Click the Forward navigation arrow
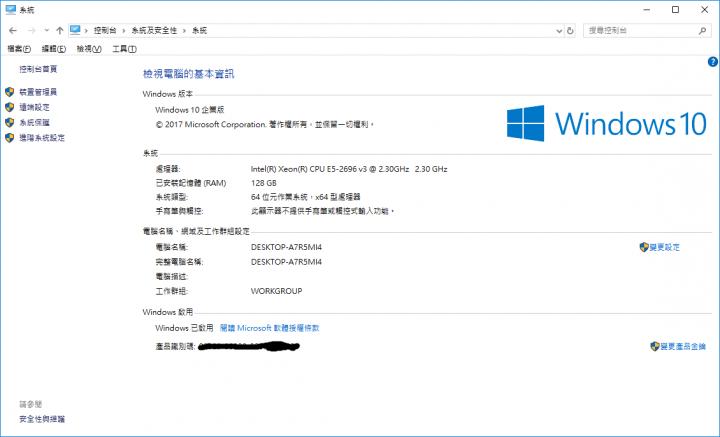 pyautogui.click(x=32, y=31)
